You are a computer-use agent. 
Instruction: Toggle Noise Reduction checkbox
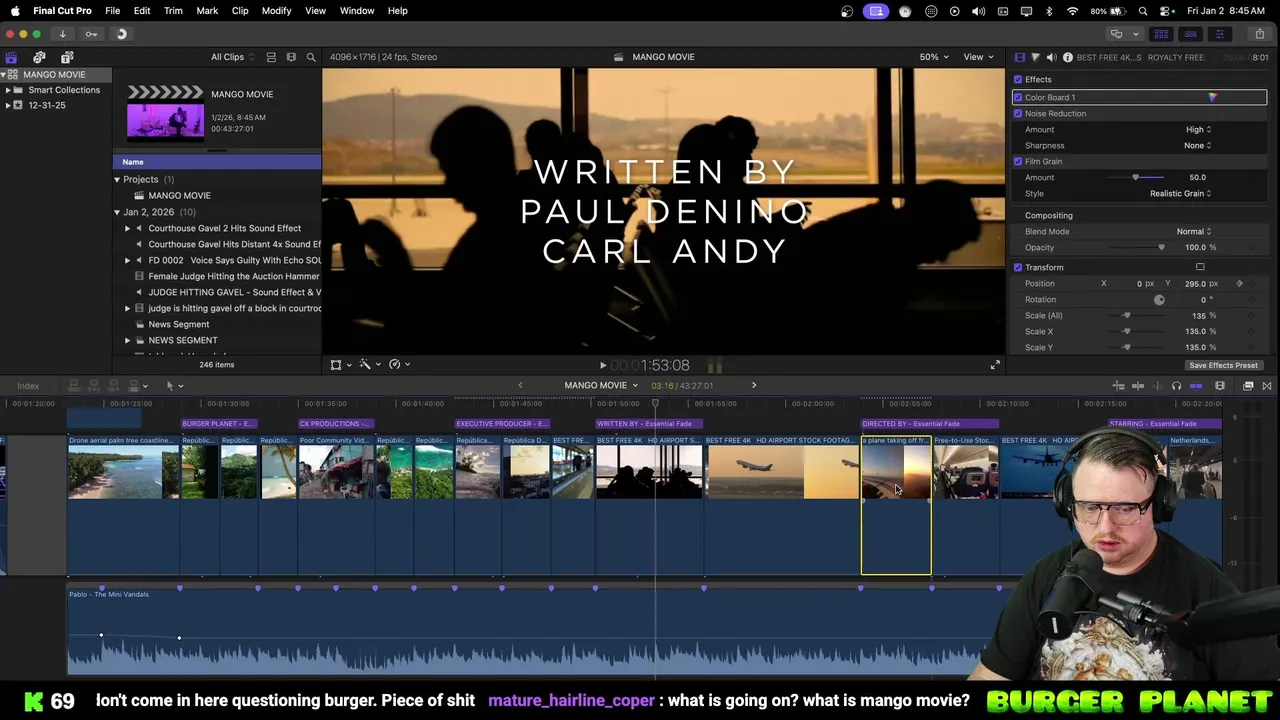click(1018, 113)
